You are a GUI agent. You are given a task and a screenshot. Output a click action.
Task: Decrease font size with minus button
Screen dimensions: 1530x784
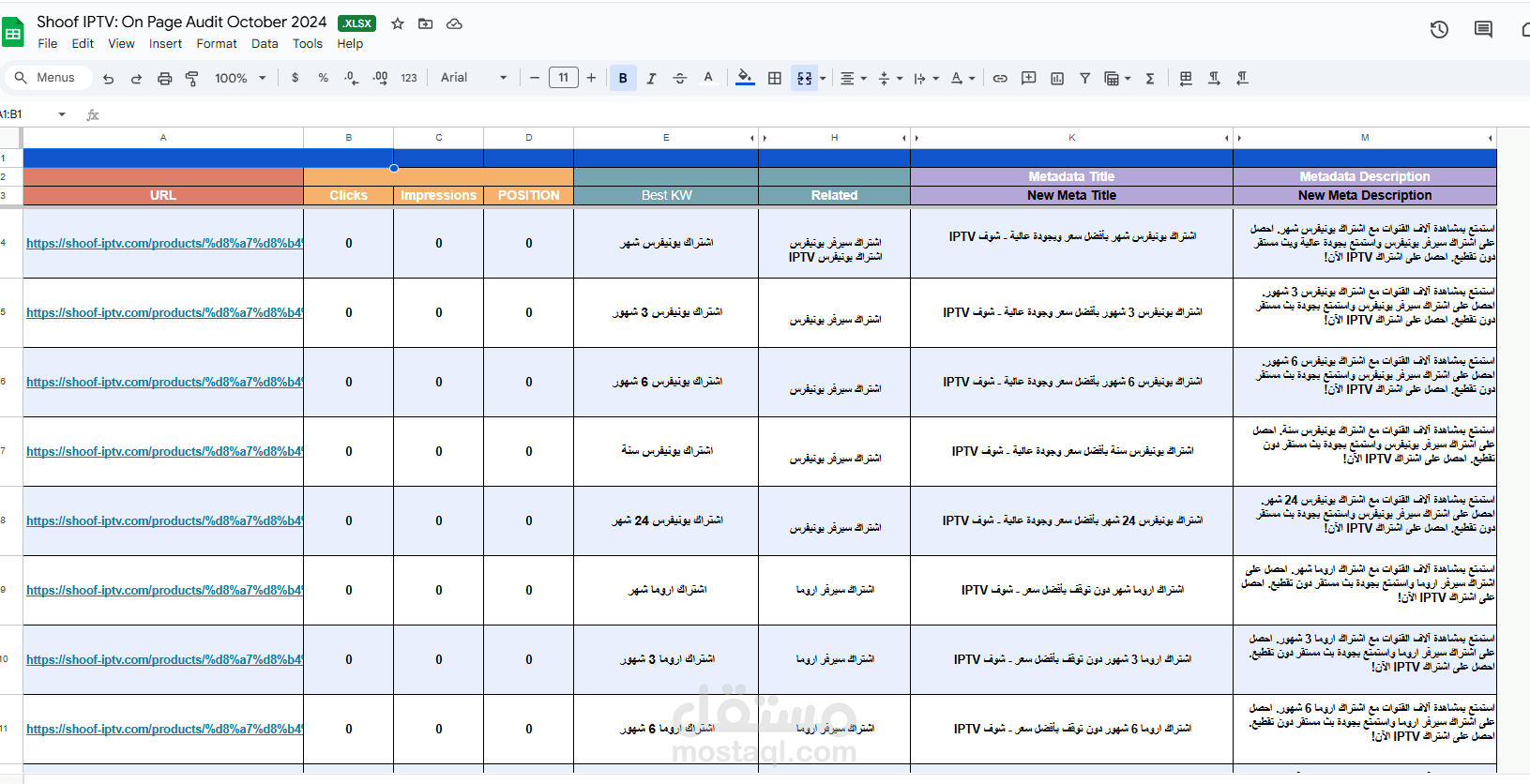point(535,78)
